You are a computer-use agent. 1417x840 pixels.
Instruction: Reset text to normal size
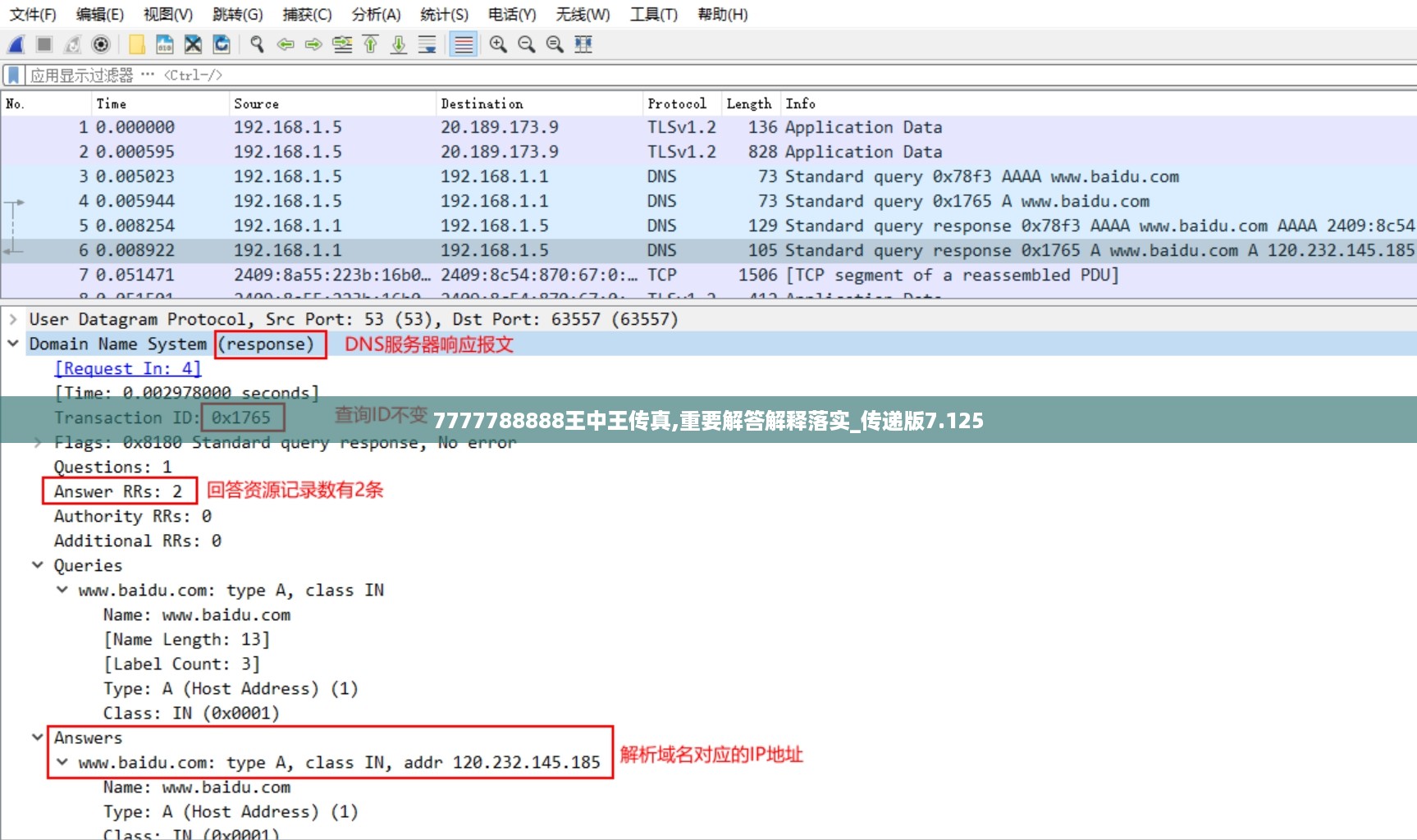[555, 44]
